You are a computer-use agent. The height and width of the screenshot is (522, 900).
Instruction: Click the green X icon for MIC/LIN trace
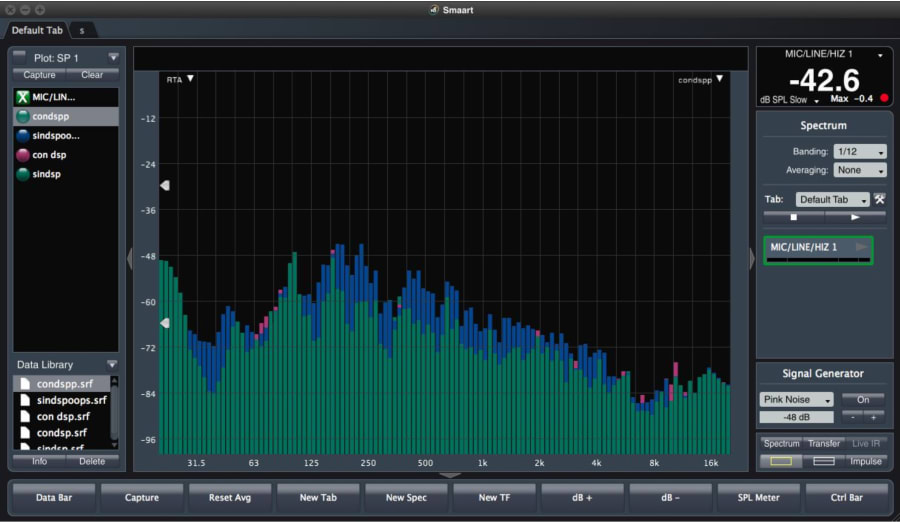[22, 97]
